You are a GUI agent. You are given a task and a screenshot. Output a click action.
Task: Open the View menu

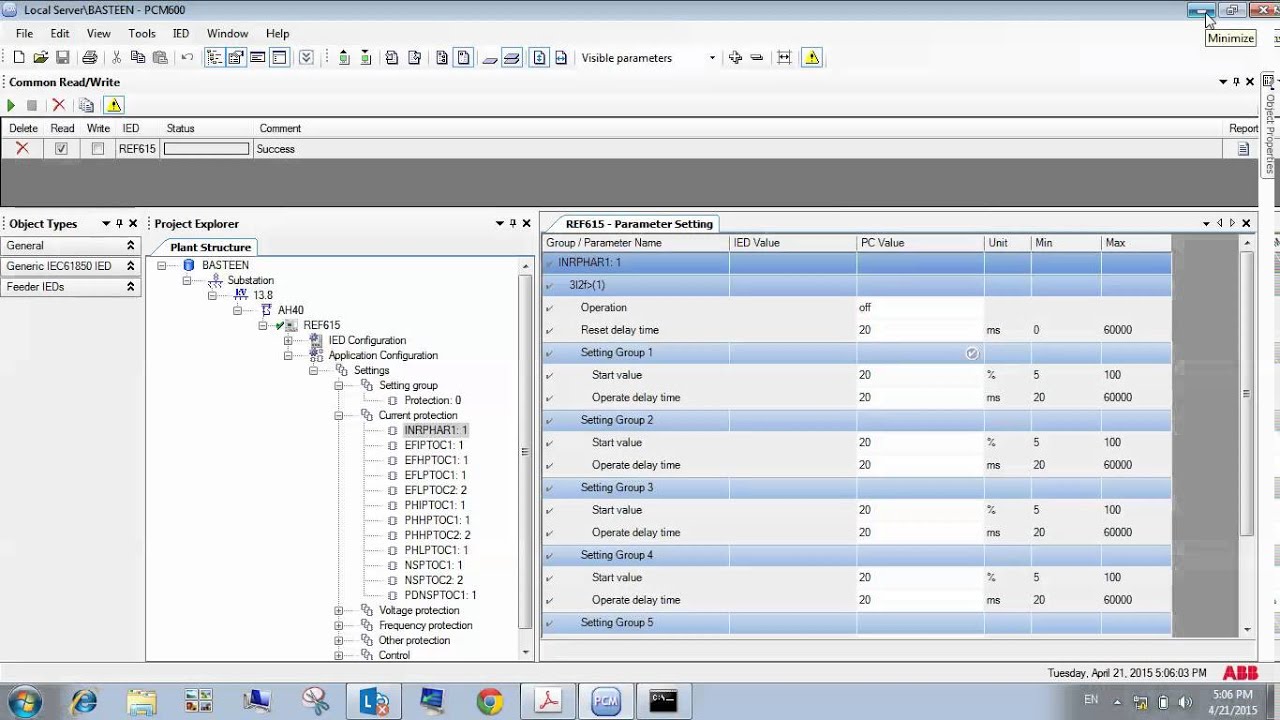[98, 34]
